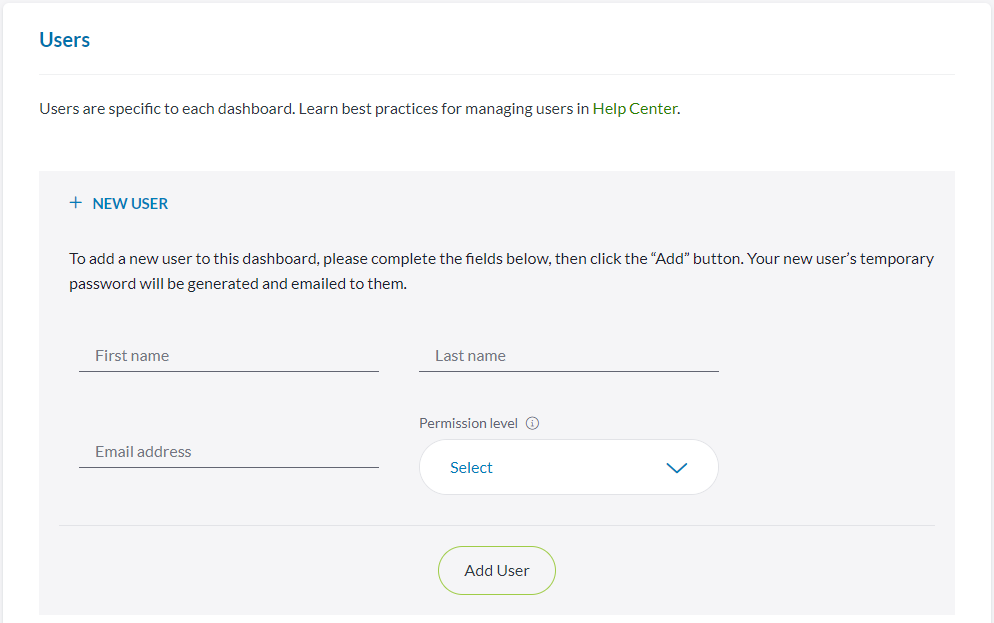Click the Permission level info icon
The height and width of the screenshot is (623, 994).
coord(532,423)
